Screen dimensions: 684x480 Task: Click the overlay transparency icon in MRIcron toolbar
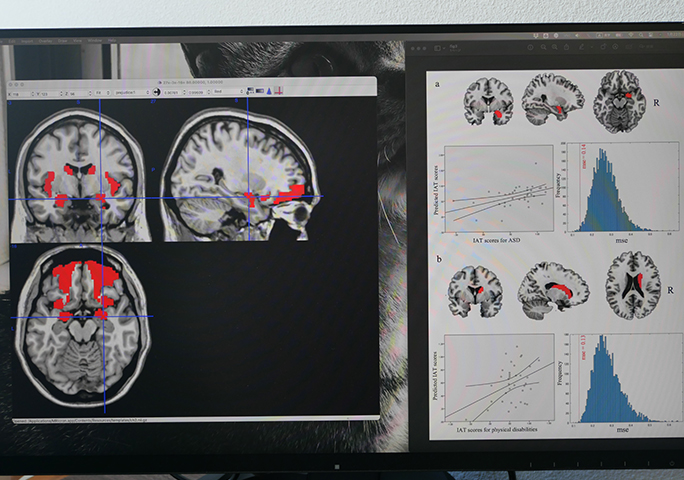(250, 91)
